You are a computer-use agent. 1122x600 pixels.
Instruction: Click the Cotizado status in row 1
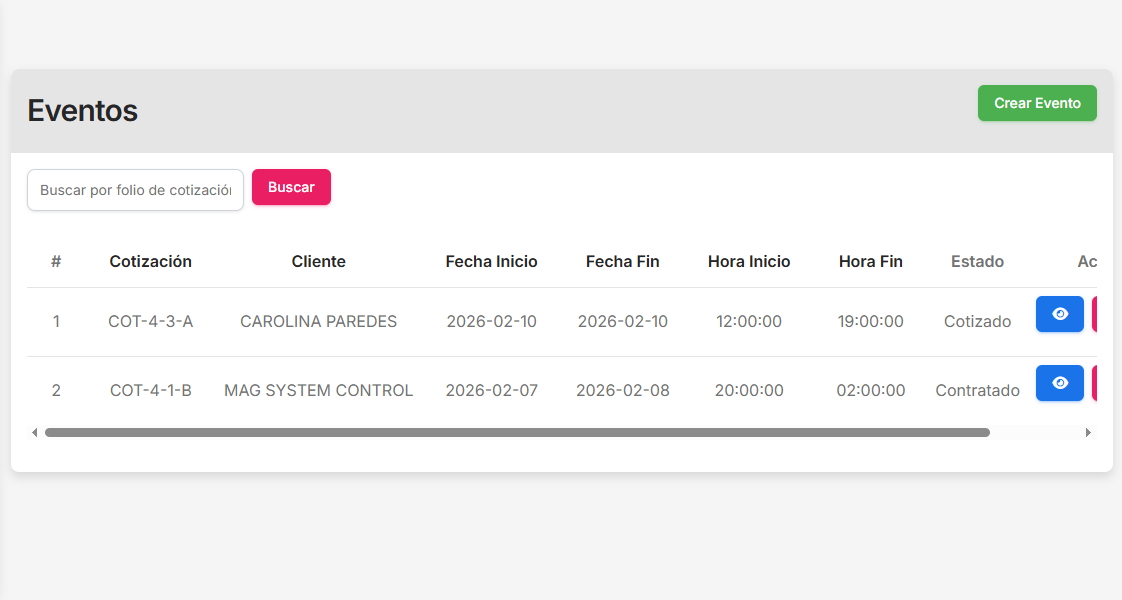[977, 322]
